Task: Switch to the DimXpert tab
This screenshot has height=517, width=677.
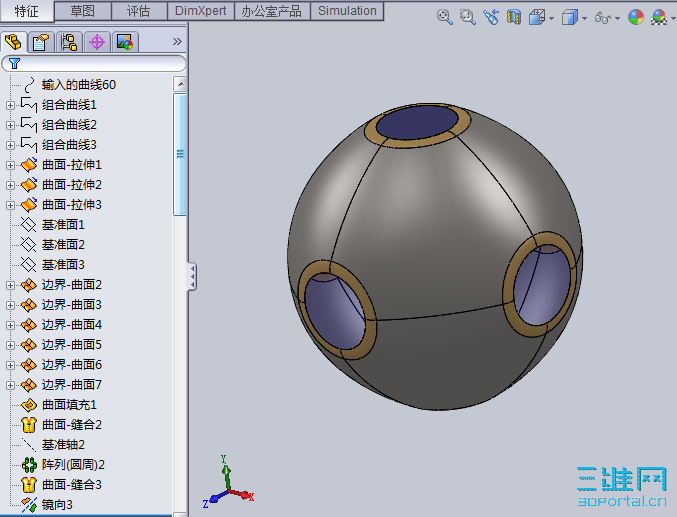Action: (x=201, y=11)
